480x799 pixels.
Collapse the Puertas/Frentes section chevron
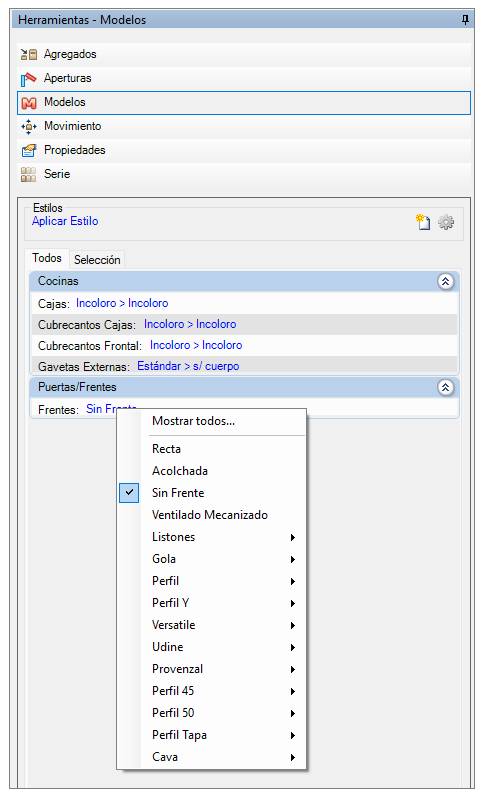coord(445,387)
